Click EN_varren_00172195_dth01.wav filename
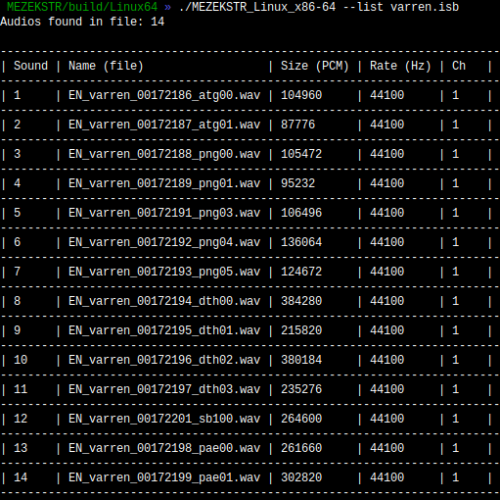The height and width of the screenshot is (500, 500). [164, 331]
